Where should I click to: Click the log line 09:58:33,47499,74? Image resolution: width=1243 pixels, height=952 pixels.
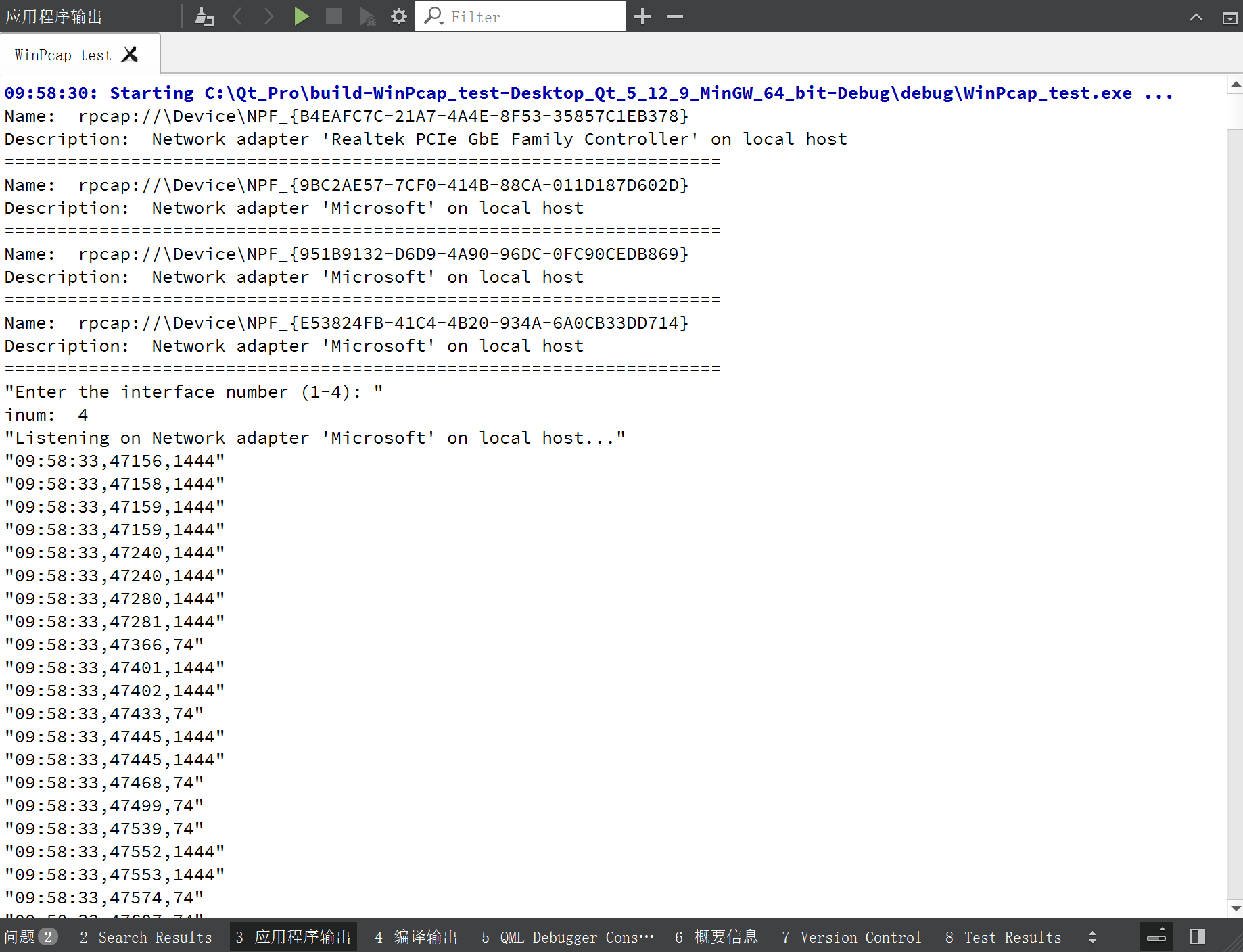pos(104,805)
